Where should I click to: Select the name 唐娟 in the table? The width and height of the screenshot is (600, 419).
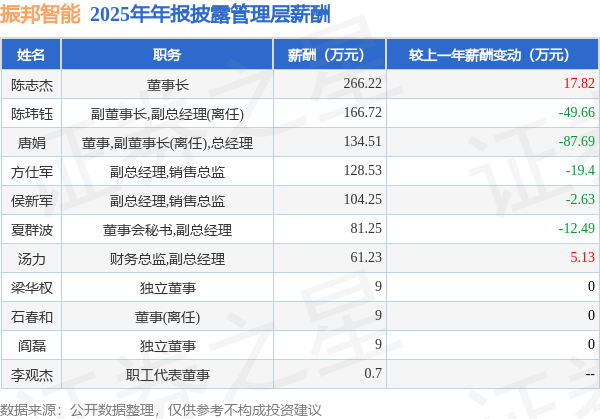(31, 143)
